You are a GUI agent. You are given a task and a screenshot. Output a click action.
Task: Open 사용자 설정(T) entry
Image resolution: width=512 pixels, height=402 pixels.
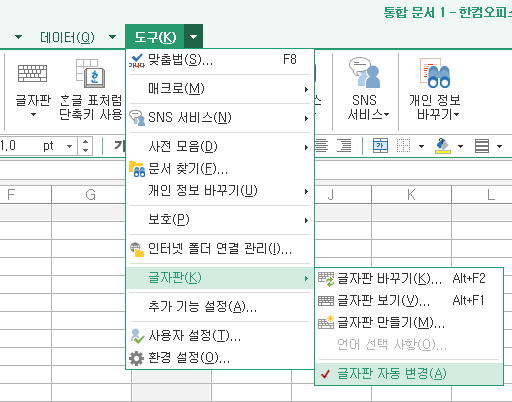[x=220, y=336]
